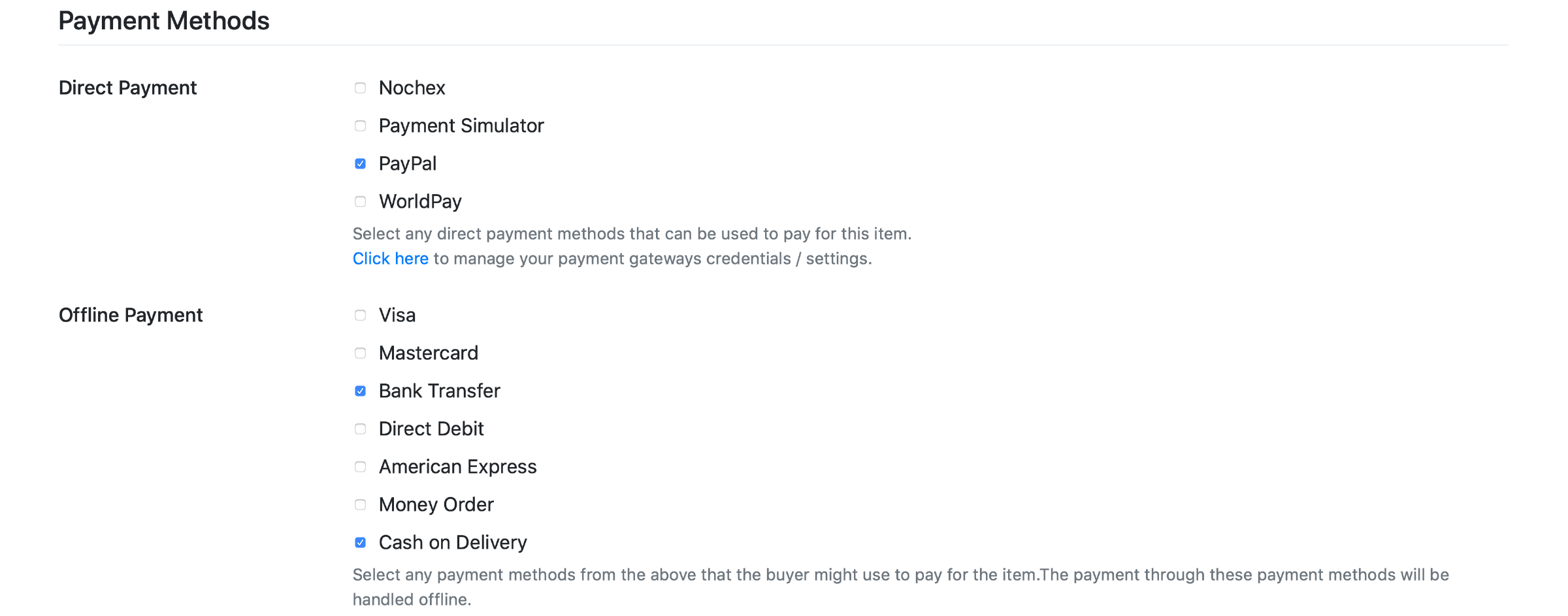The image size is (1568, 616).
Task: Check the Visa offline payment box
Action: (x=360, y=316)
